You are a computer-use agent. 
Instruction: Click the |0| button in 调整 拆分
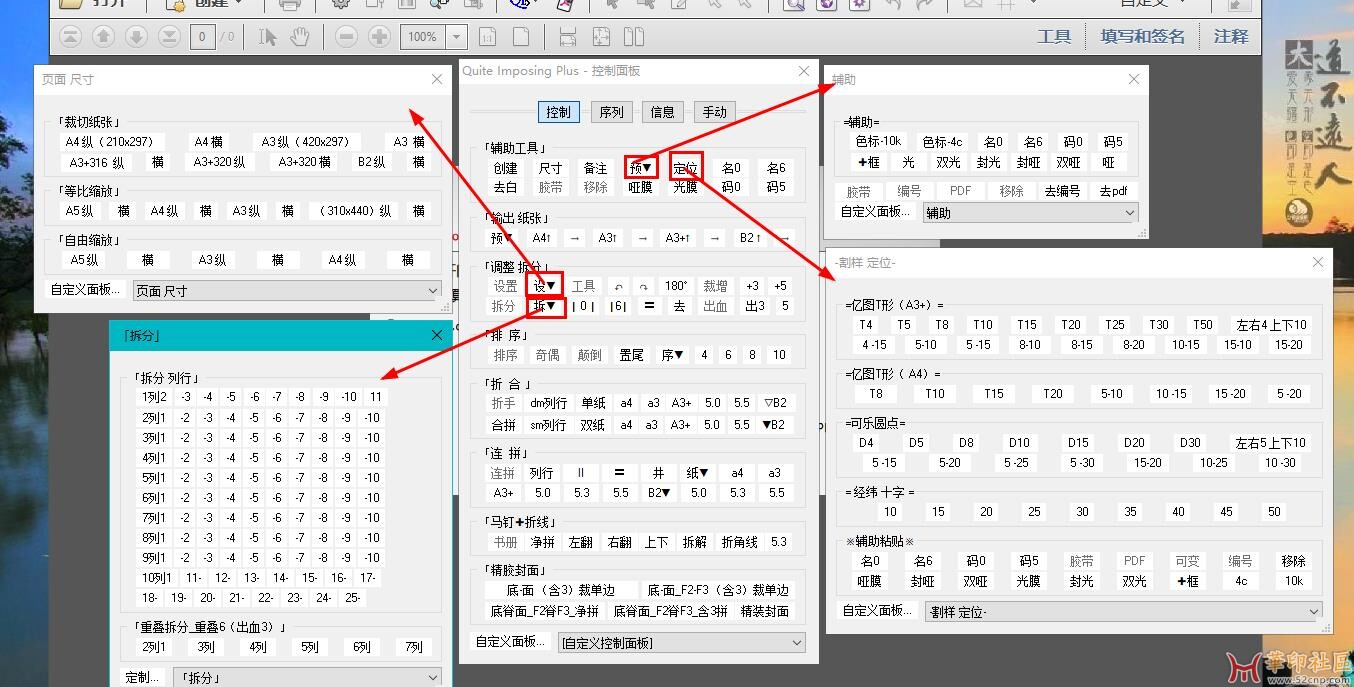(584, 306)
